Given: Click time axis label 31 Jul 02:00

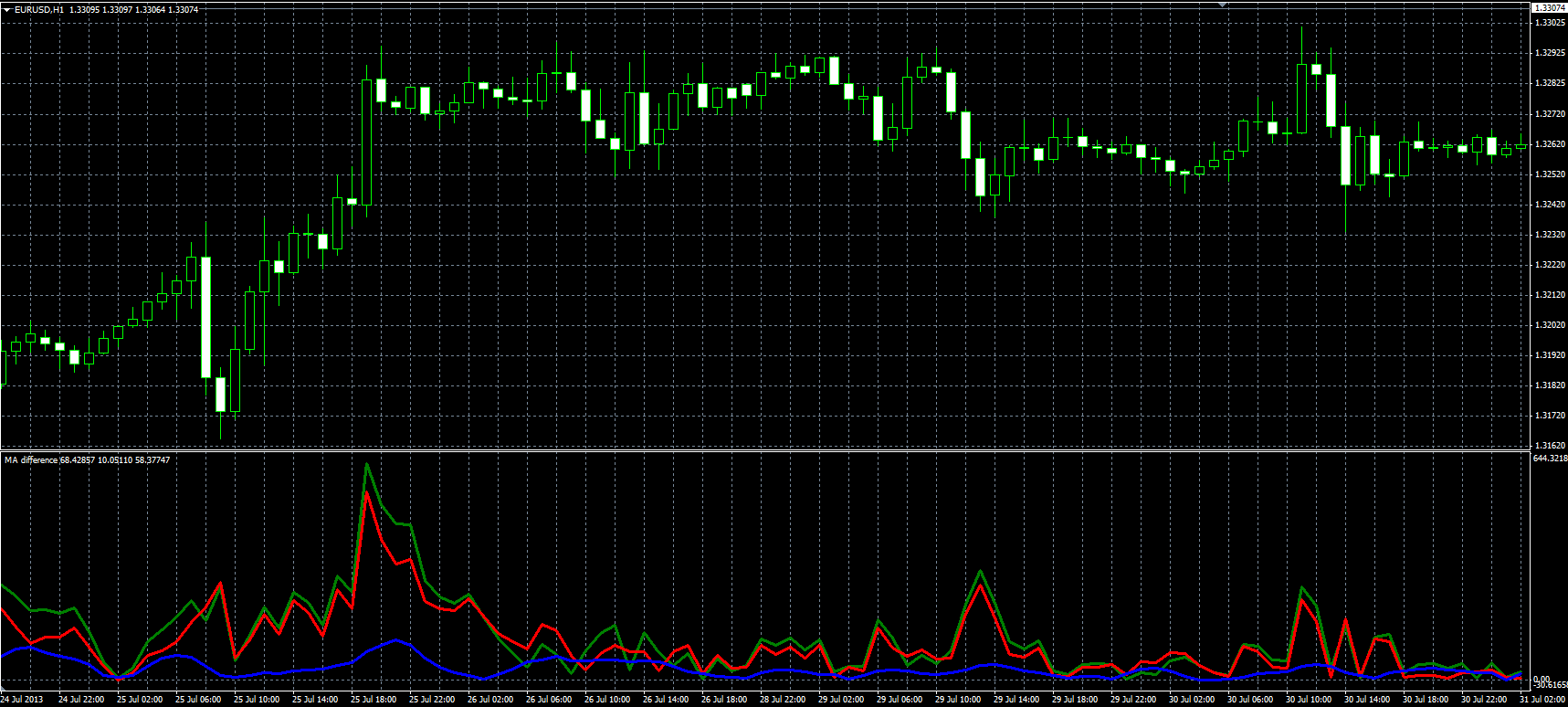Looking at the screenshot, I should click(1543, 700).
